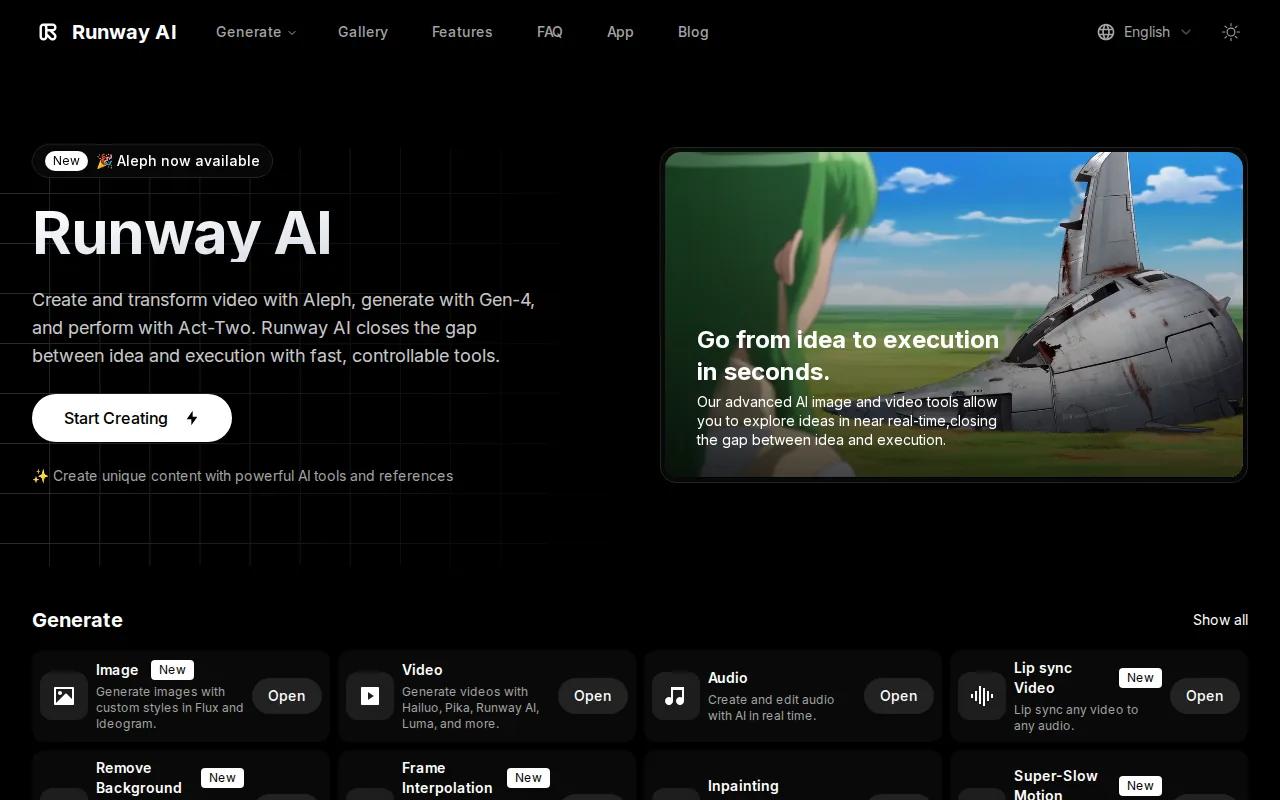Image resolution: width=1280 pixels, height=800 pixels.
Task: Open the Blog nav item
Action: click(693, 32)
